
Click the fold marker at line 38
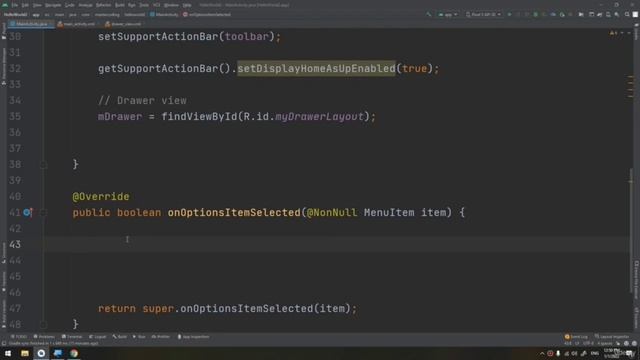pyautogui.click(x=43, y=164)
